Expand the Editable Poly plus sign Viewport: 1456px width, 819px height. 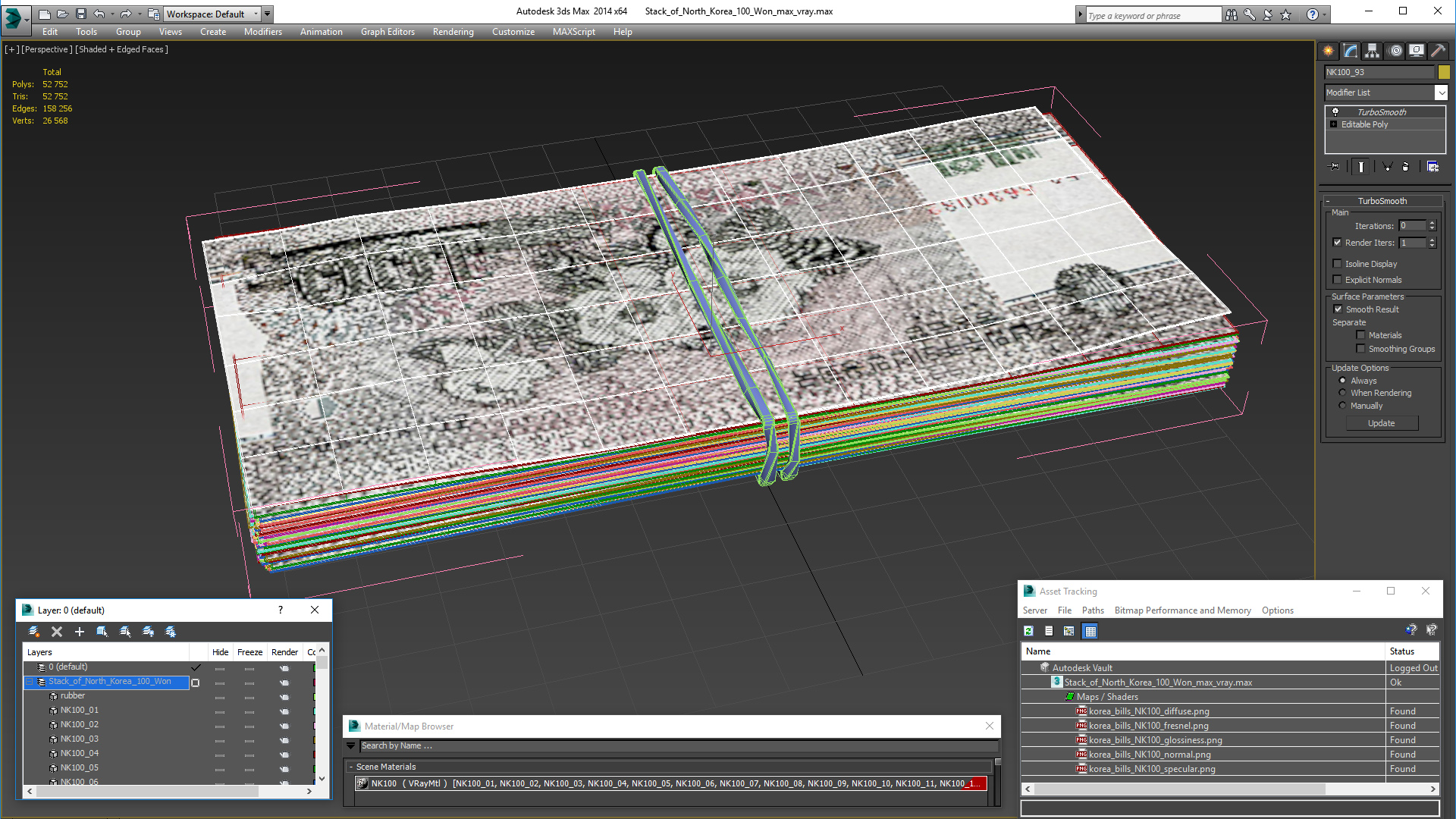pos(1334,124)
